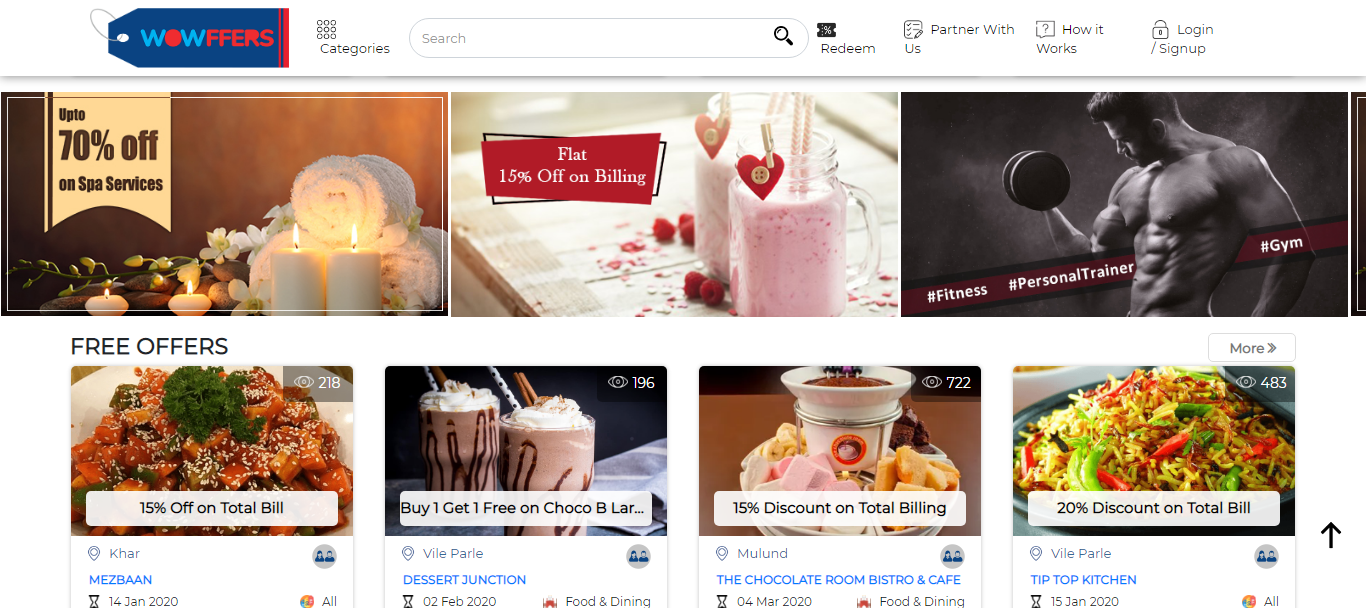Click the people icon on Tip Top Kitchen card
Screen dimensions: 1366x608
tap(1267, 557)
